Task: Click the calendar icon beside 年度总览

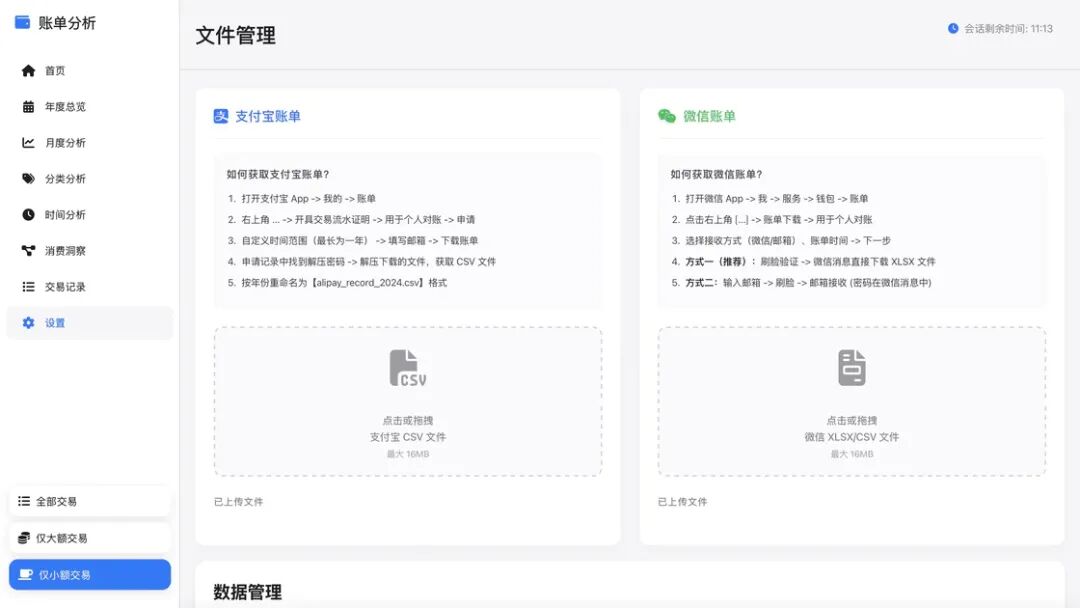Action: point(28,107)
